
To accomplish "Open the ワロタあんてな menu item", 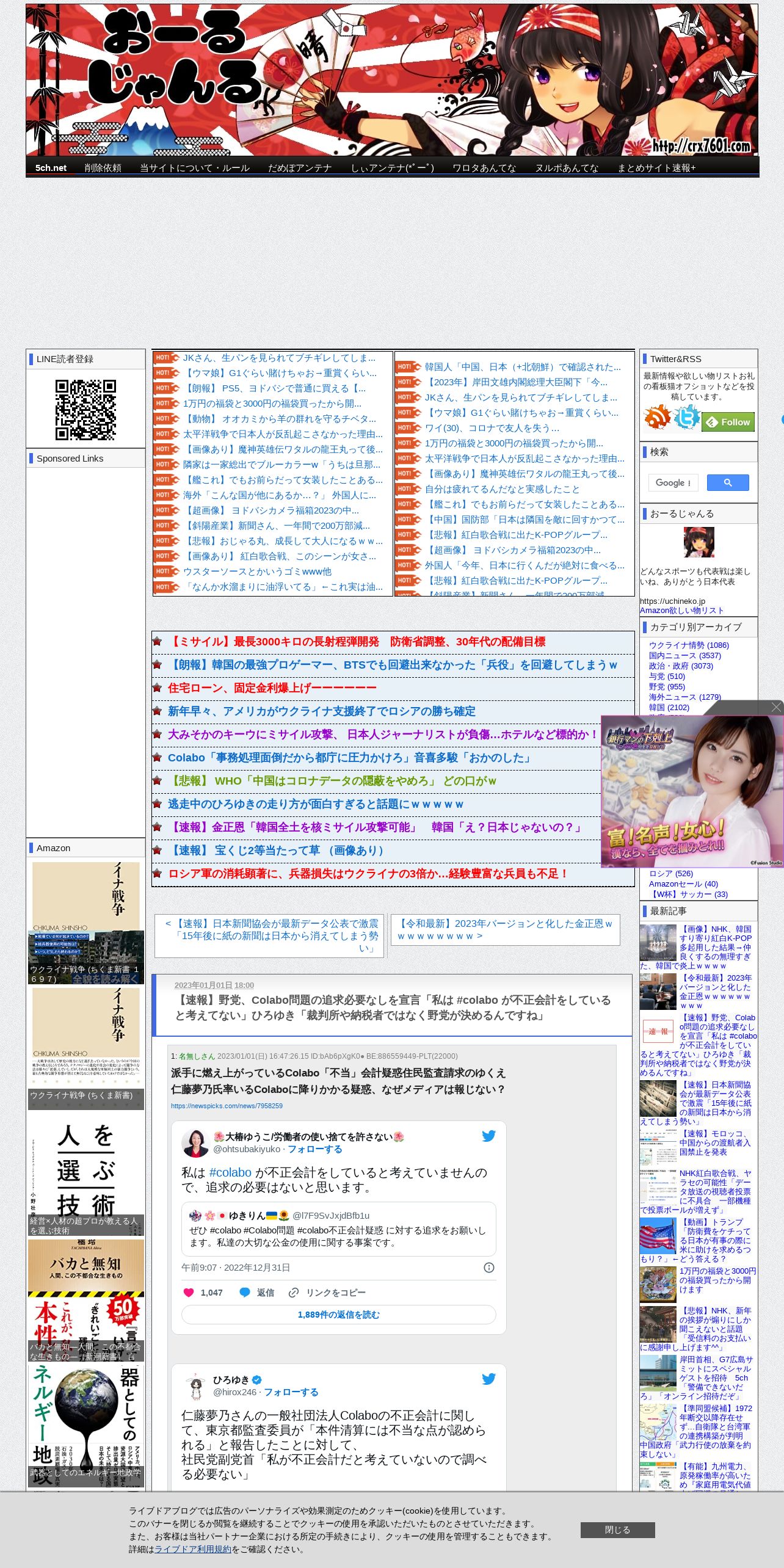I will pyautogui.click(x=484, y=168).
